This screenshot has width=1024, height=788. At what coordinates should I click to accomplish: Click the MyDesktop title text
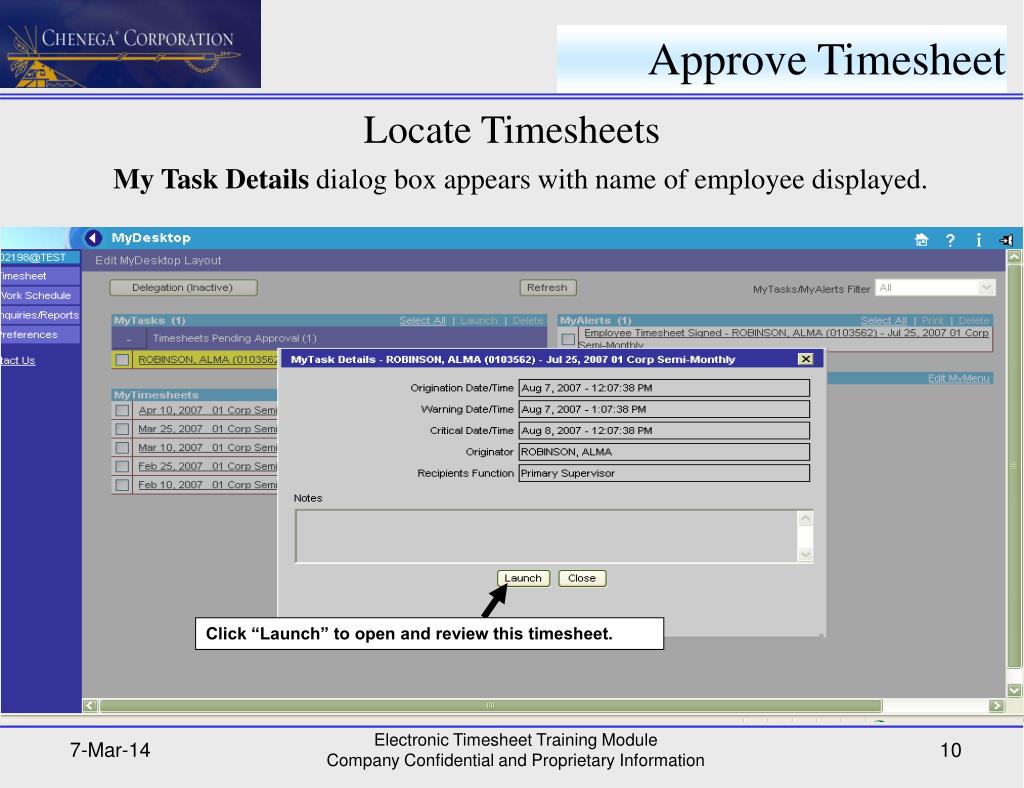pos(151,238)
